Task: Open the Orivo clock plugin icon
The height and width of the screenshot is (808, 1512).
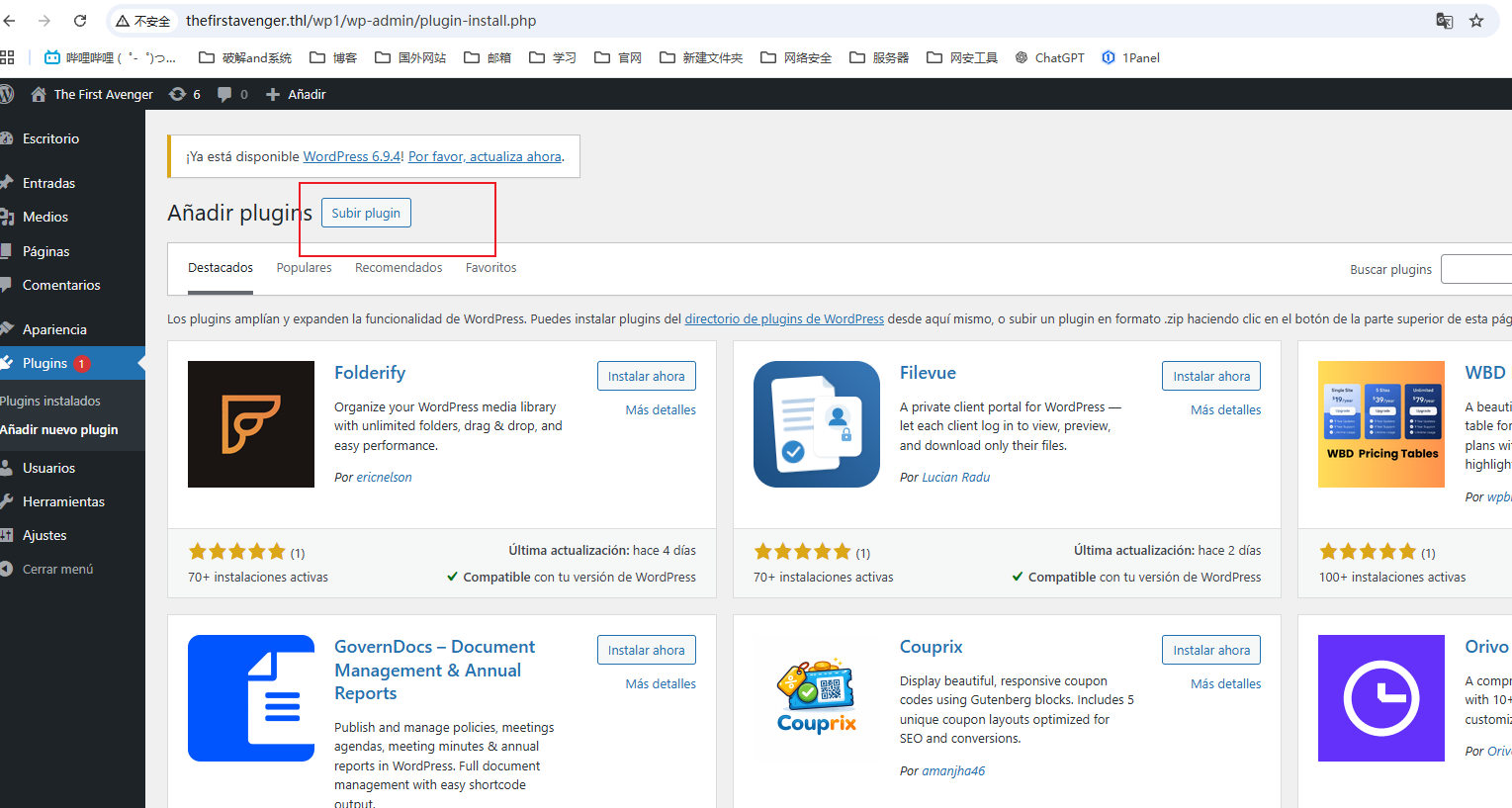Action: 1381,698
